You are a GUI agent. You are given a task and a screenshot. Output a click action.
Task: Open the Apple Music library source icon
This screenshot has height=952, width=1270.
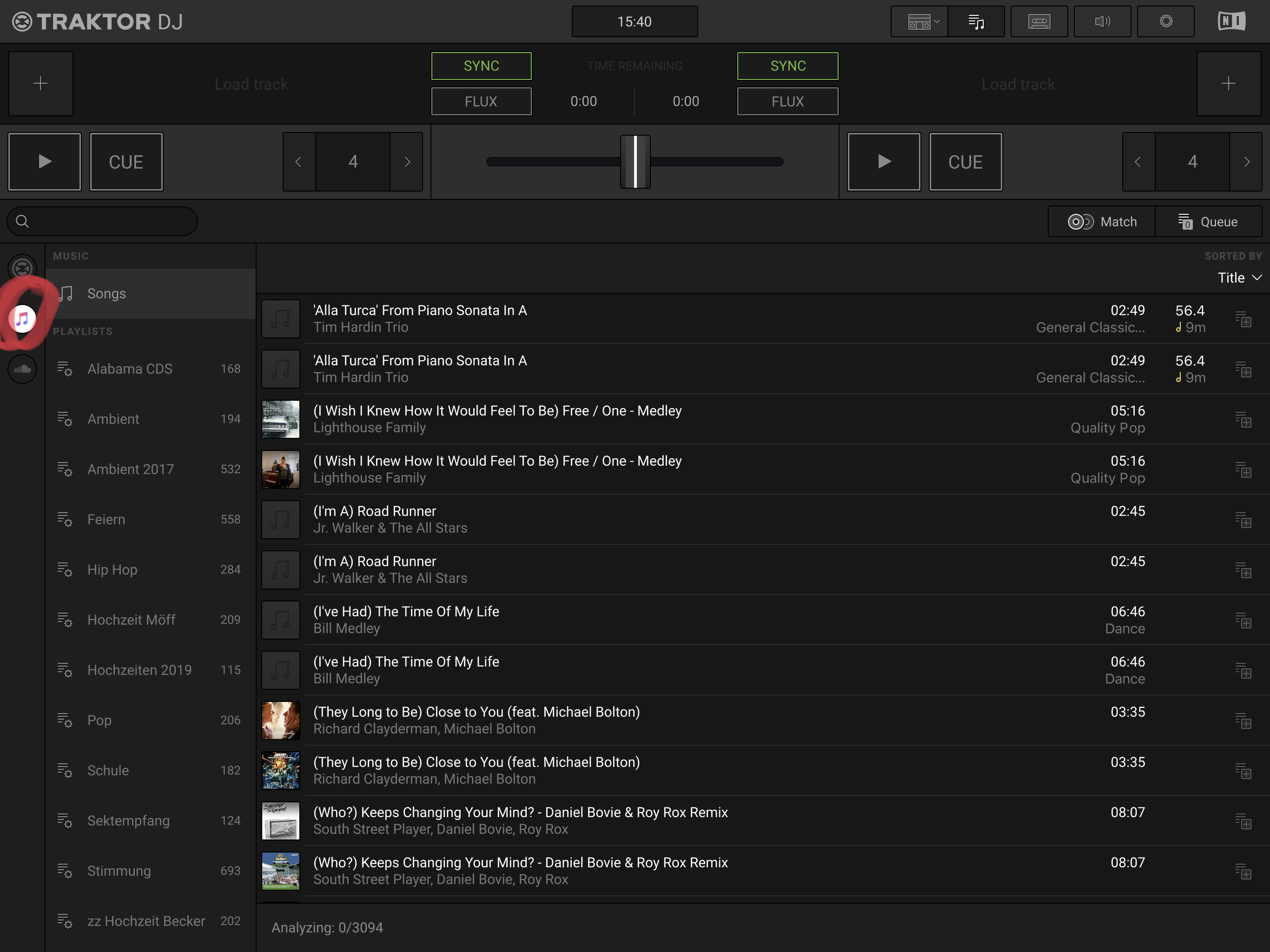[x=22, y=319]
